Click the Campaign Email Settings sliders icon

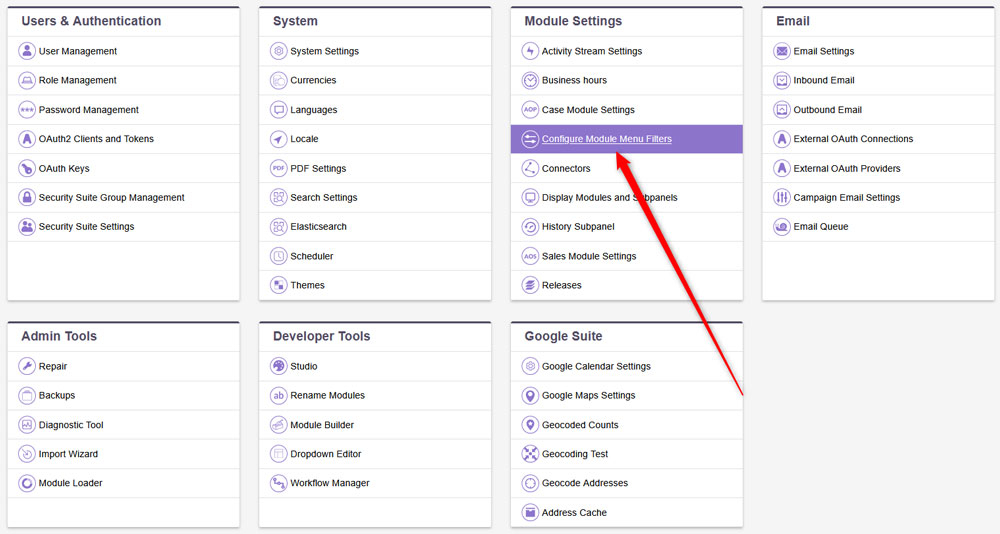[x=782, y=198]
